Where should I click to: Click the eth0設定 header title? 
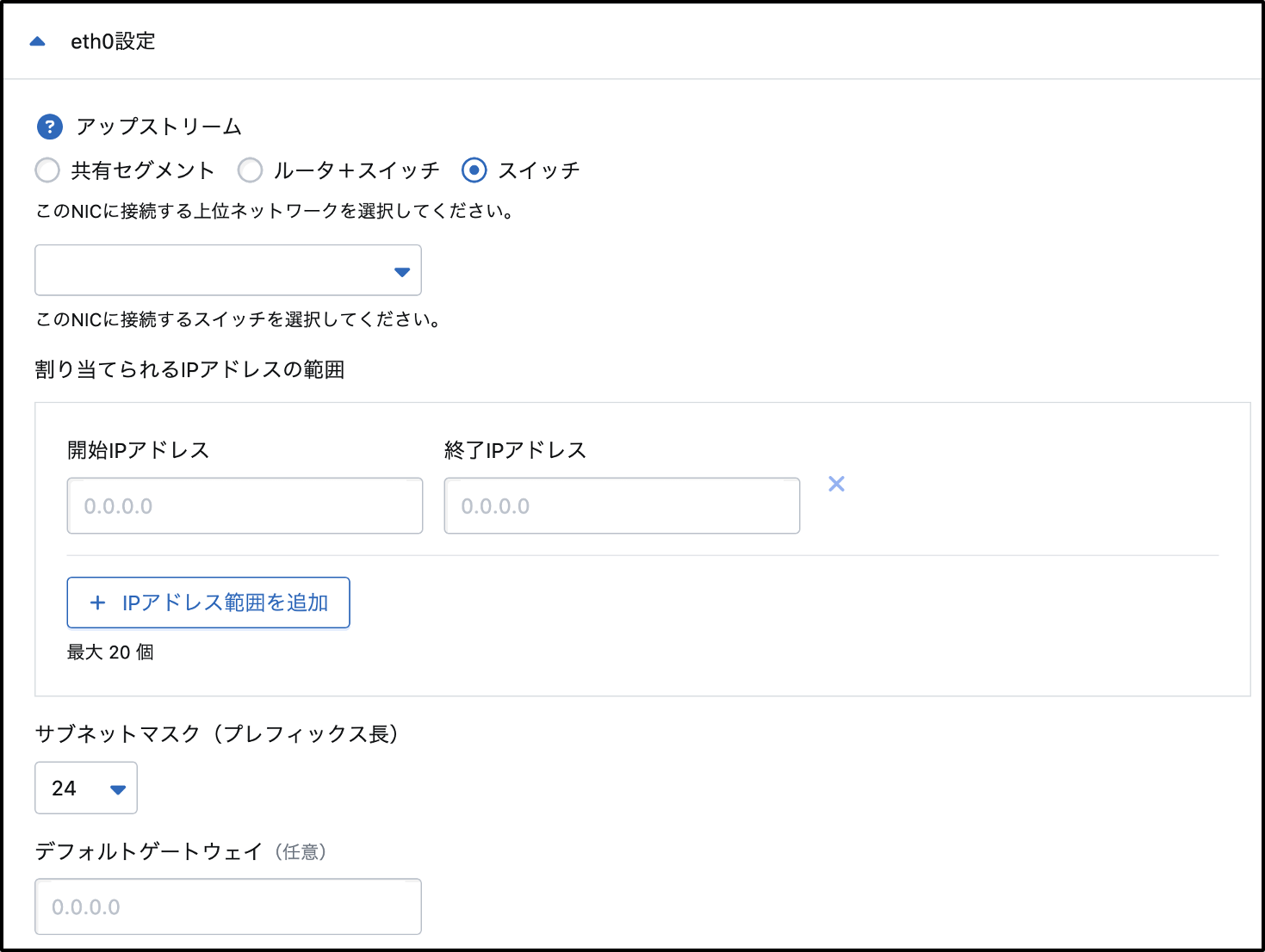[x=113, y=41]
